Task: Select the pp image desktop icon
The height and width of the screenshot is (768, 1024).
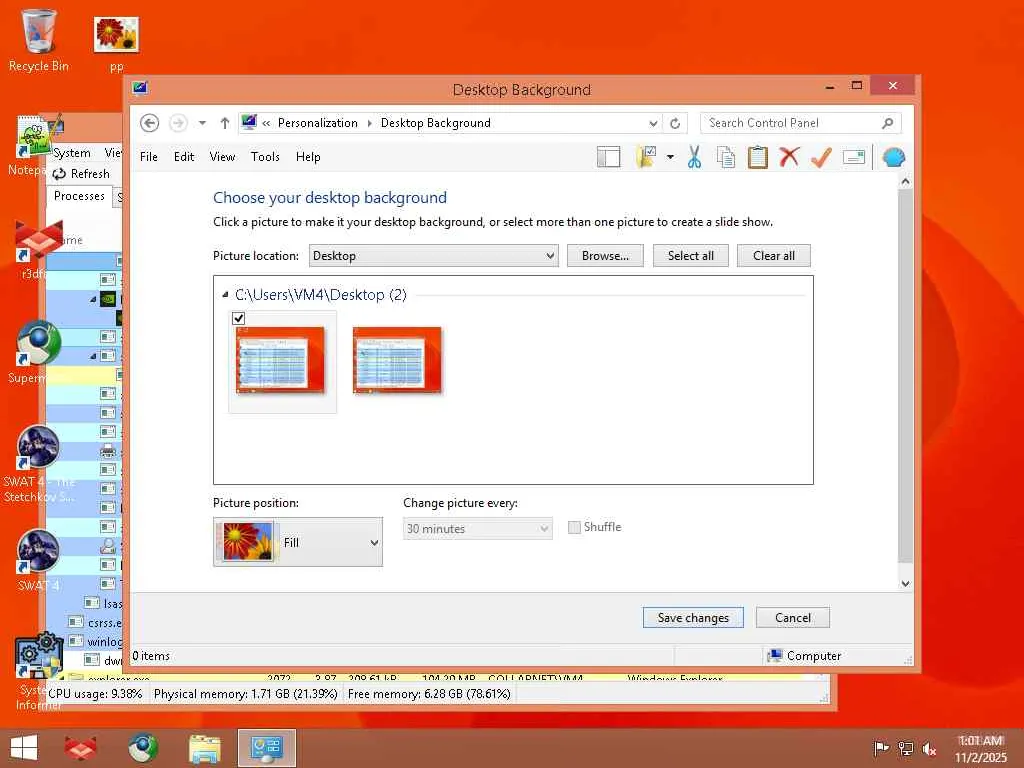Action: 116,43
